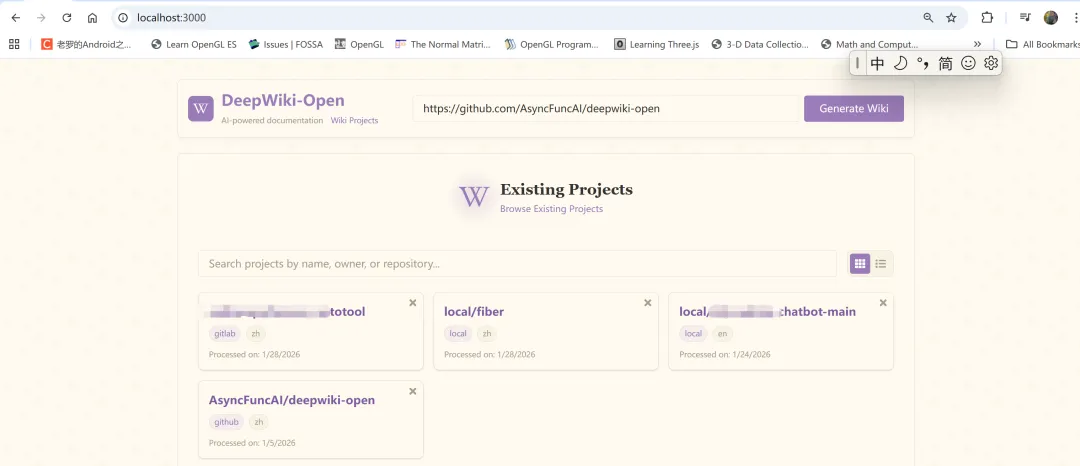Delete the local/fiber project card
Image resolution: width=1080 pixels, height=466 pixels.
(647, 303)
